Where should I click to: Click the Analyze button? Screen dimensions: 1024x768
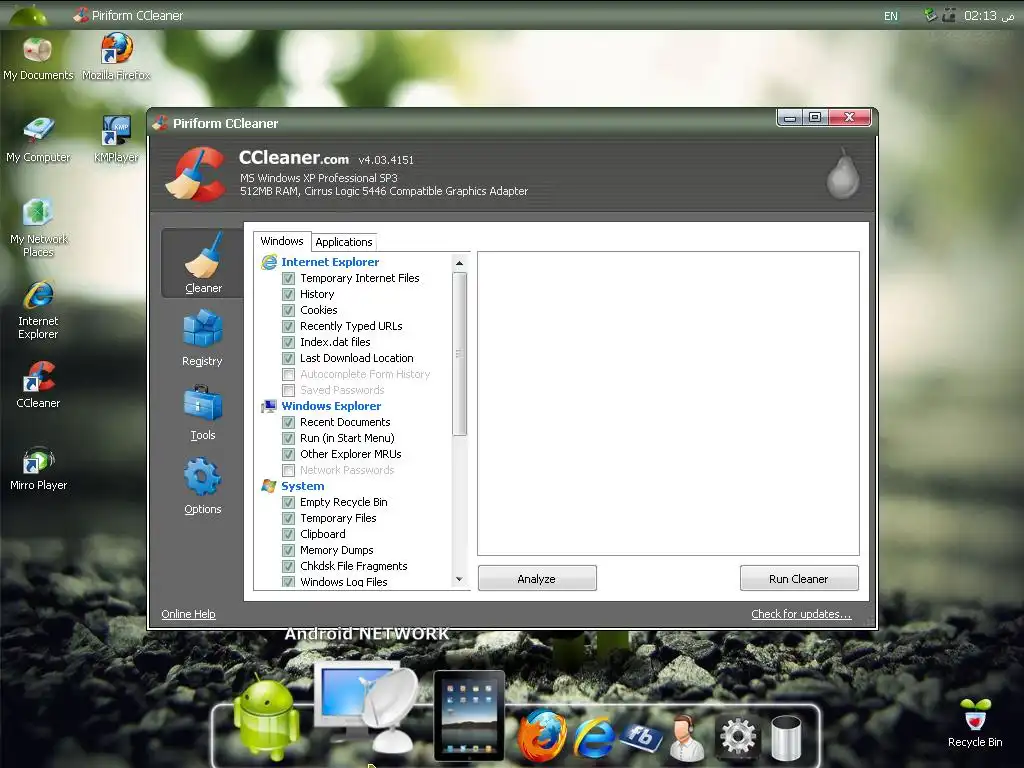tap(537, 579)
